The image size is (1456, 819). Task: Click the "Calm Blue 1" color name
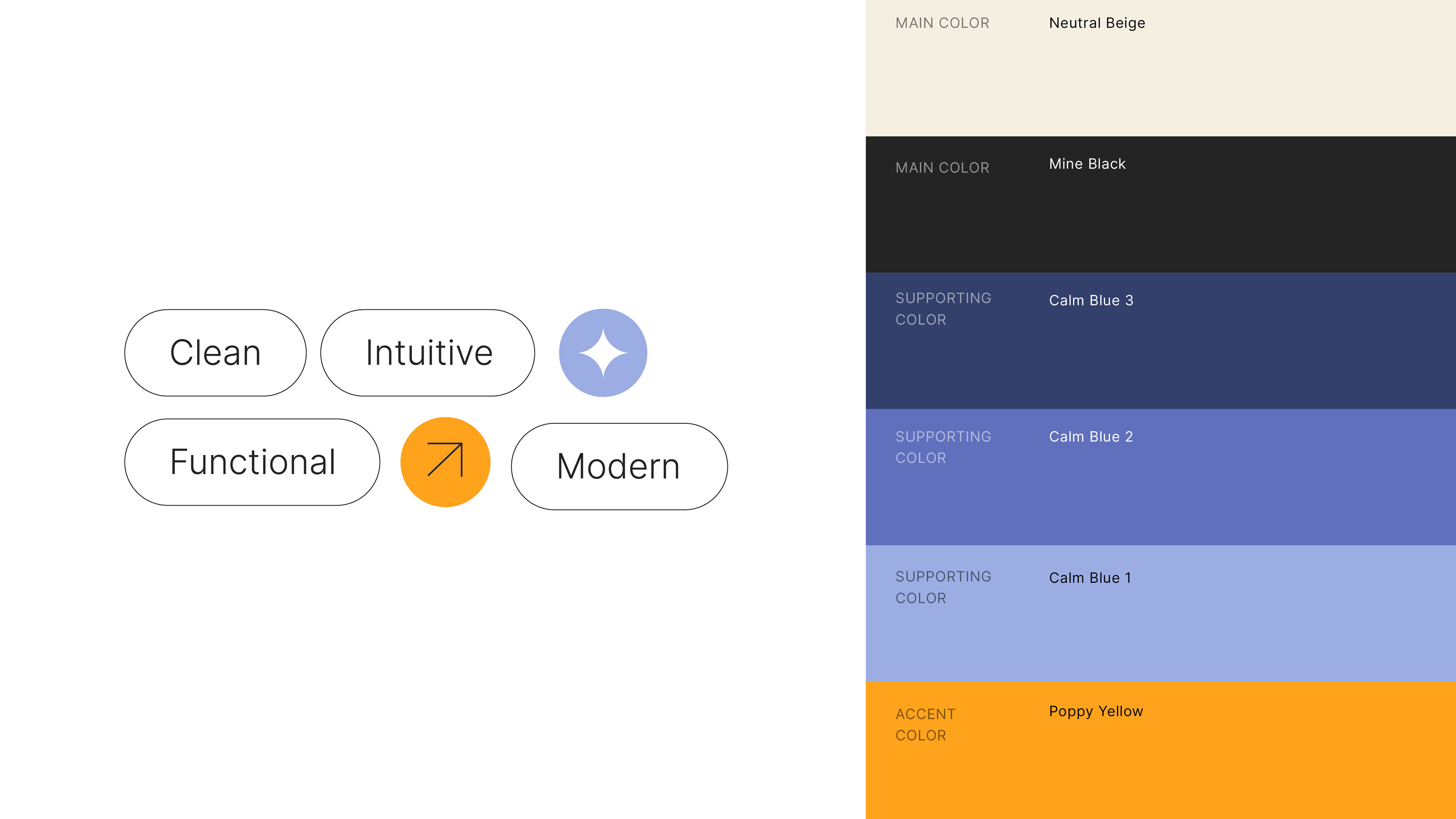point(1090,577)
